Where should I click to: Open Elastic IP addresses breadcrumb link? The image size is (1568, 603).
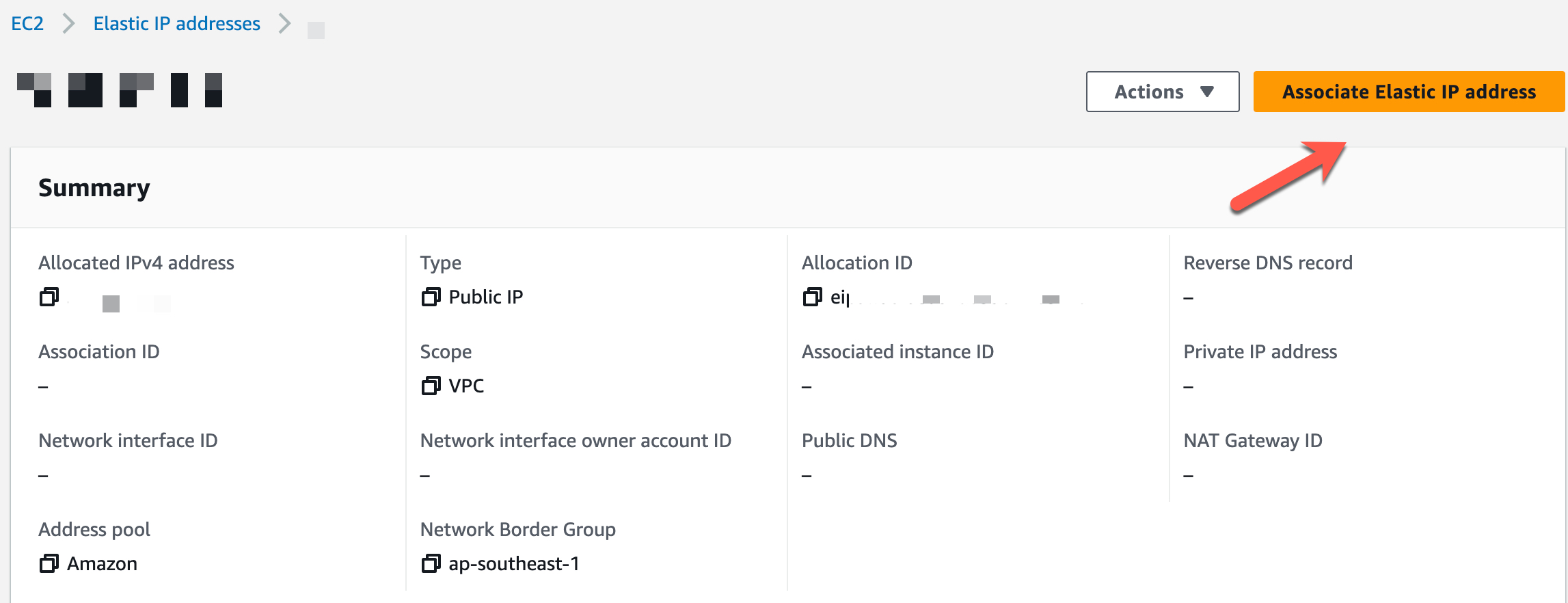coord(176,24)
